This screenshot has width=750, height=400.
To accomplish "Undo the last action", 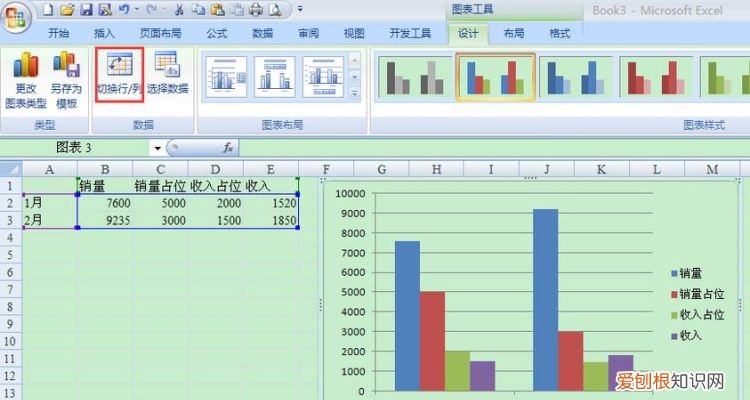I will tap(124, 10).
